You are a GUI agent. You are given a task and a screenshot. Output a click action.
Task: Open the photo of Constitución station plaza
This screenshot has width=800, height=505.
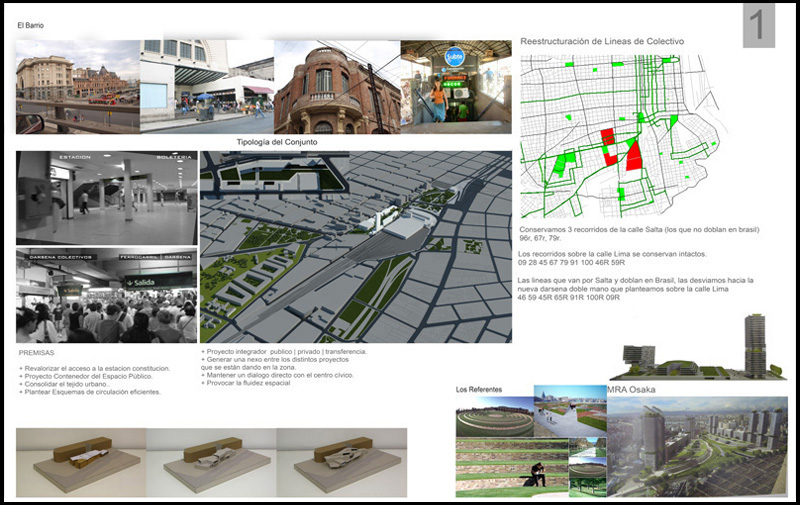click(x=78, y=87)
